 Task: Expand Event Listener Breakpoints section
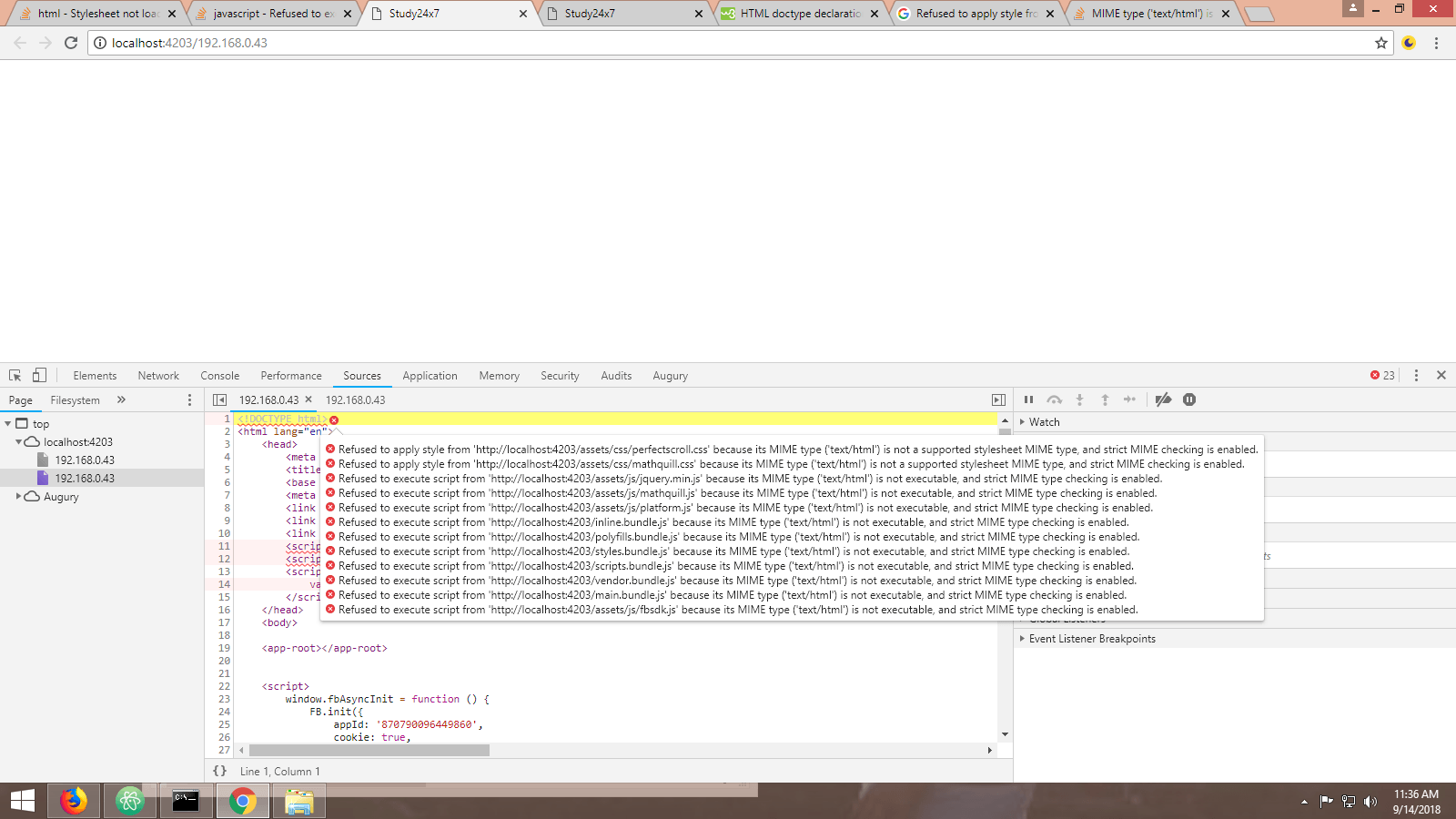(x=1023, y=639)
